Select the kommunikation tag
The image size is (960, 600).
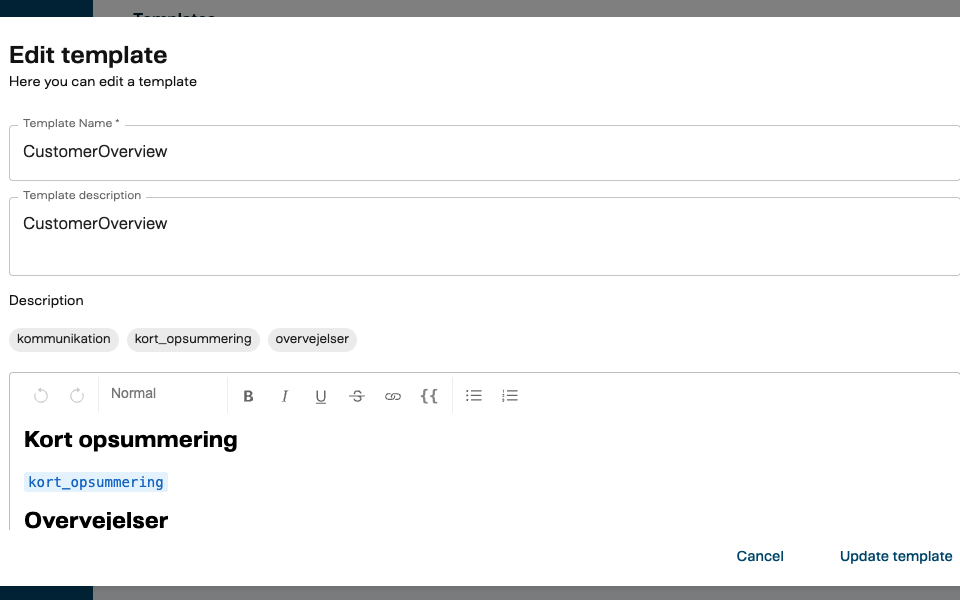(63, 339)
